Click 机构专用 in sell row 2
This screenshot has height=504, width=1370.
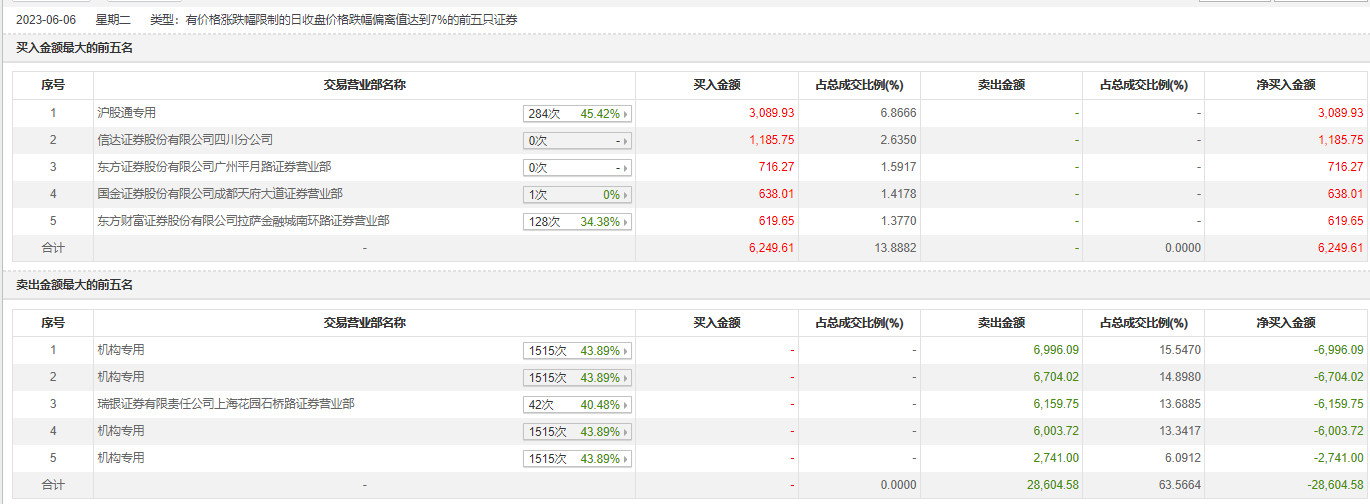(121, 377)
